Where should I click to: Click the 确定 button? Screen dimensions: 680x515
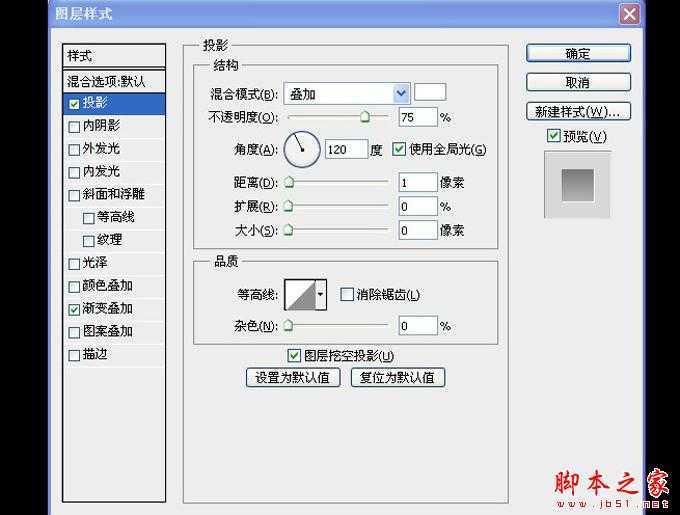click(578, 53)
